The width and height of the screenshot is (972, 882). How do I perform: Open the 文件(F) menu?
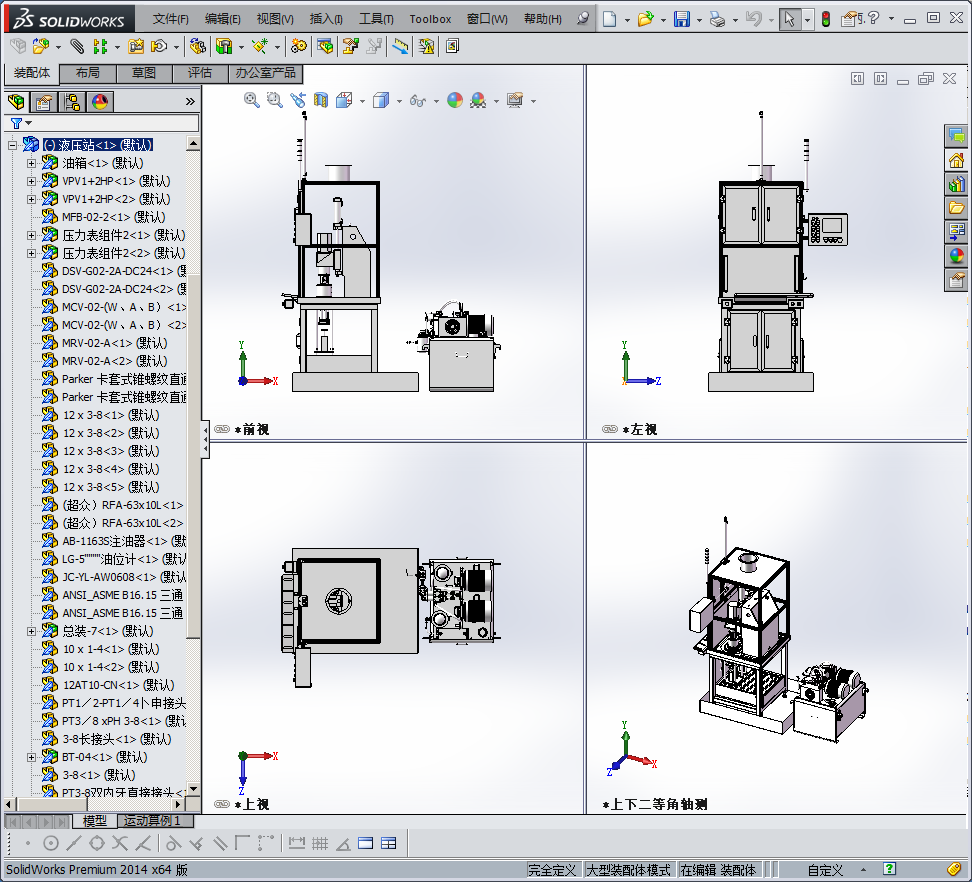(x=170, y=19)
